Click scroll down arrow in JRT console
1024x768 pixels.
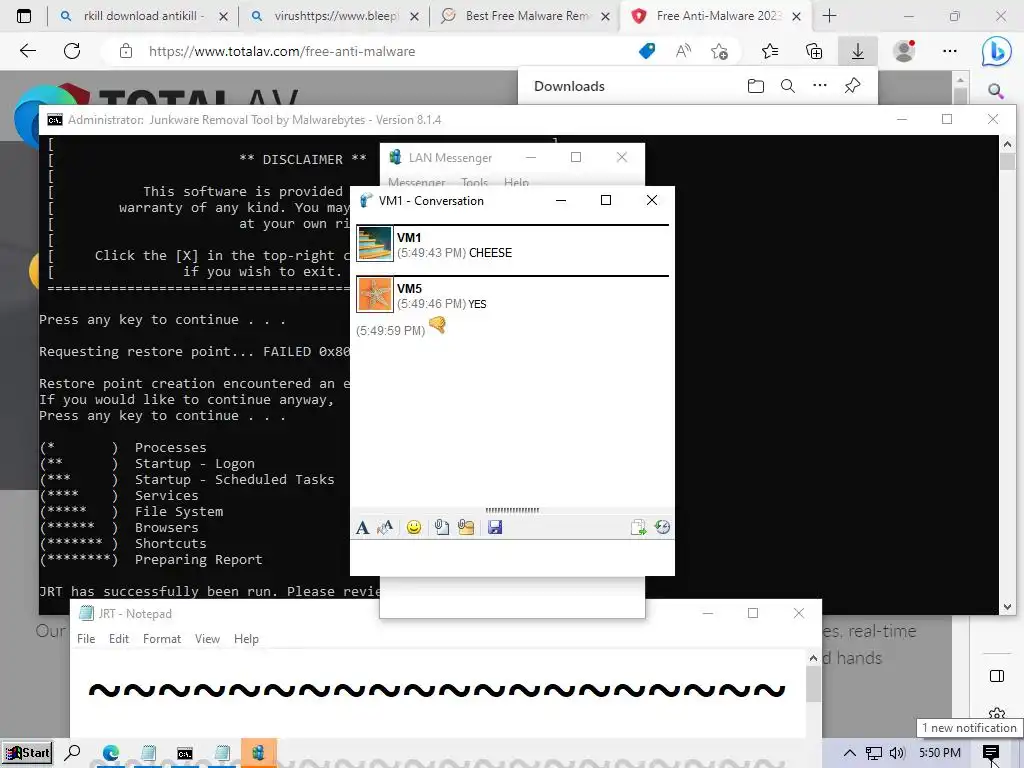coord(1007,607)
